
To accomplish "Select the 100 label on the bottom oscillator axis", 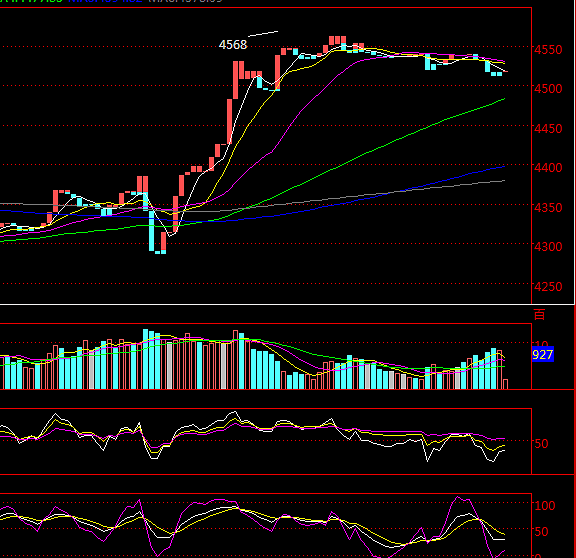I will pos(545,505).
